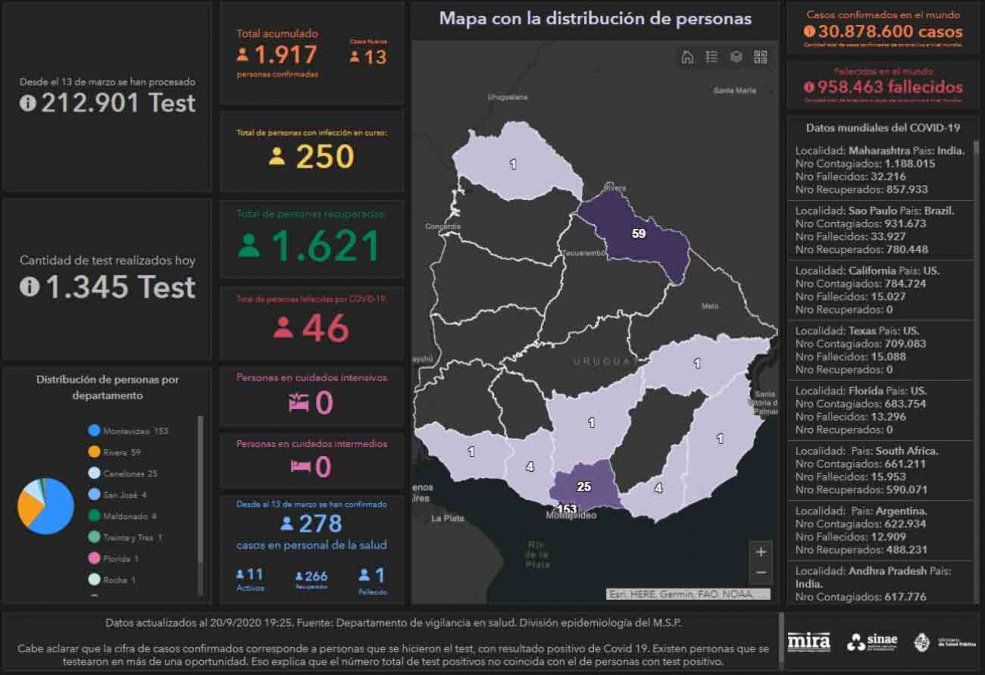Open the map layers stack icon

[x=736, y=57]
